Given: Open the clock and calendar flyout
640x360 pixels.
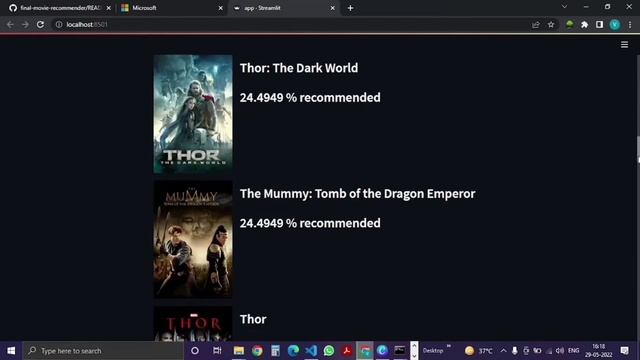Looking at the screenshot, I should (598, 351).
